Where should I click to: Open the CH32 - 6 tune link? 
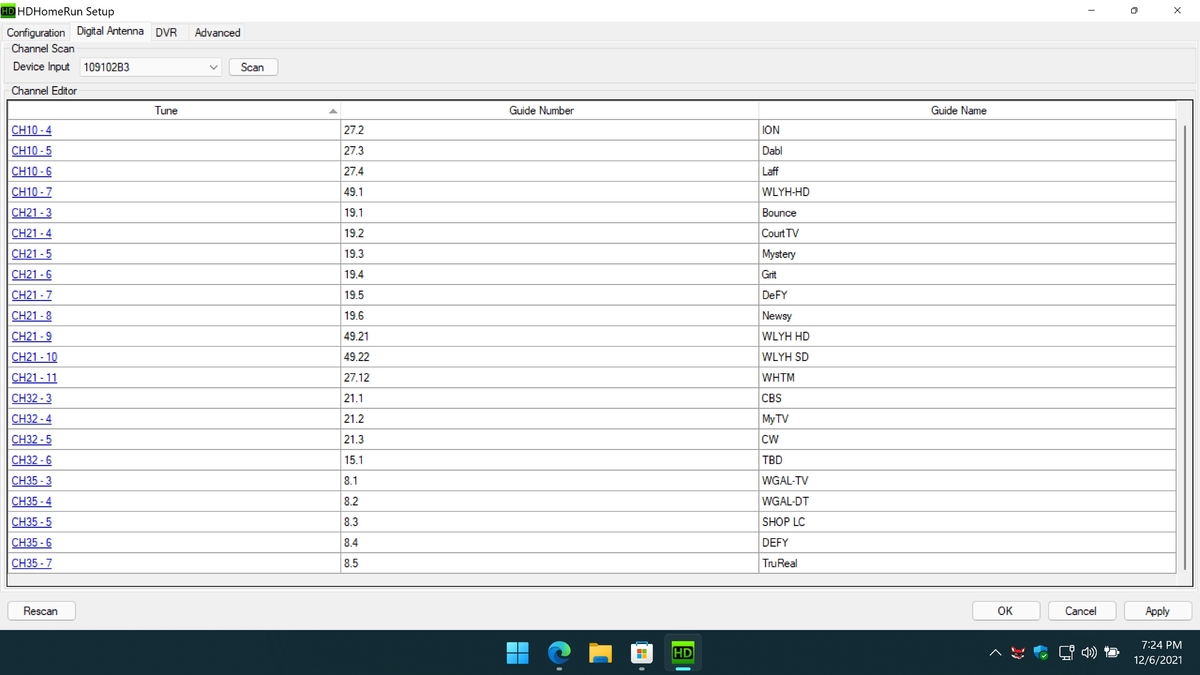click(x=31, y=460)
